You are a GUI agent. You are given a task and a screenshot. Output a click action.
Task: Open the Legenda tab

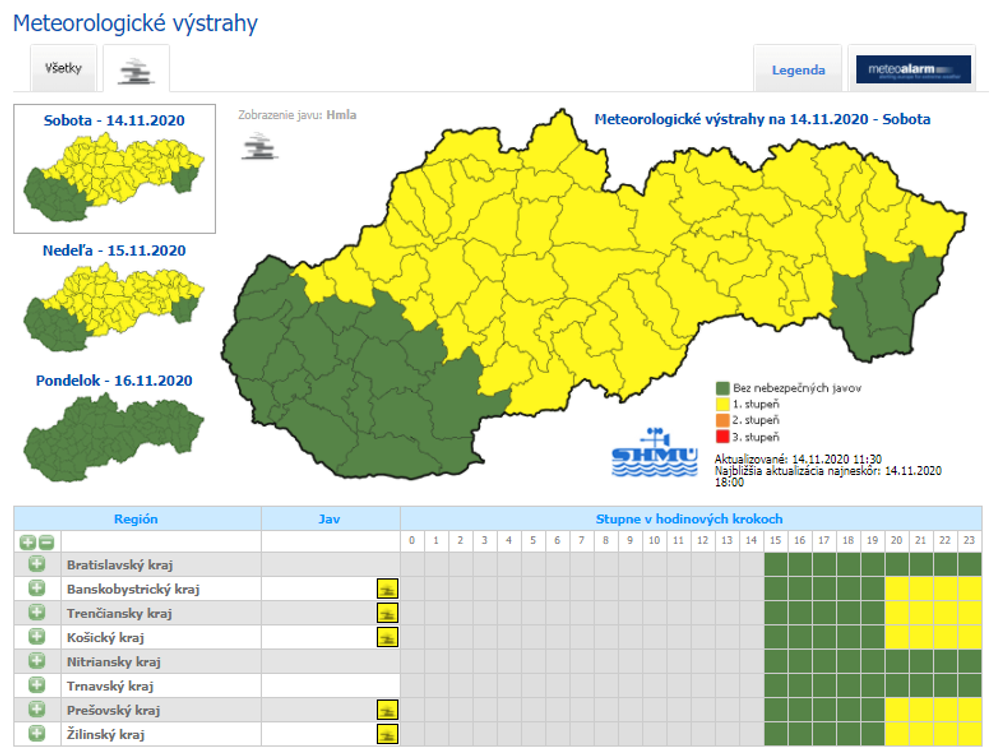click(798, 70)
